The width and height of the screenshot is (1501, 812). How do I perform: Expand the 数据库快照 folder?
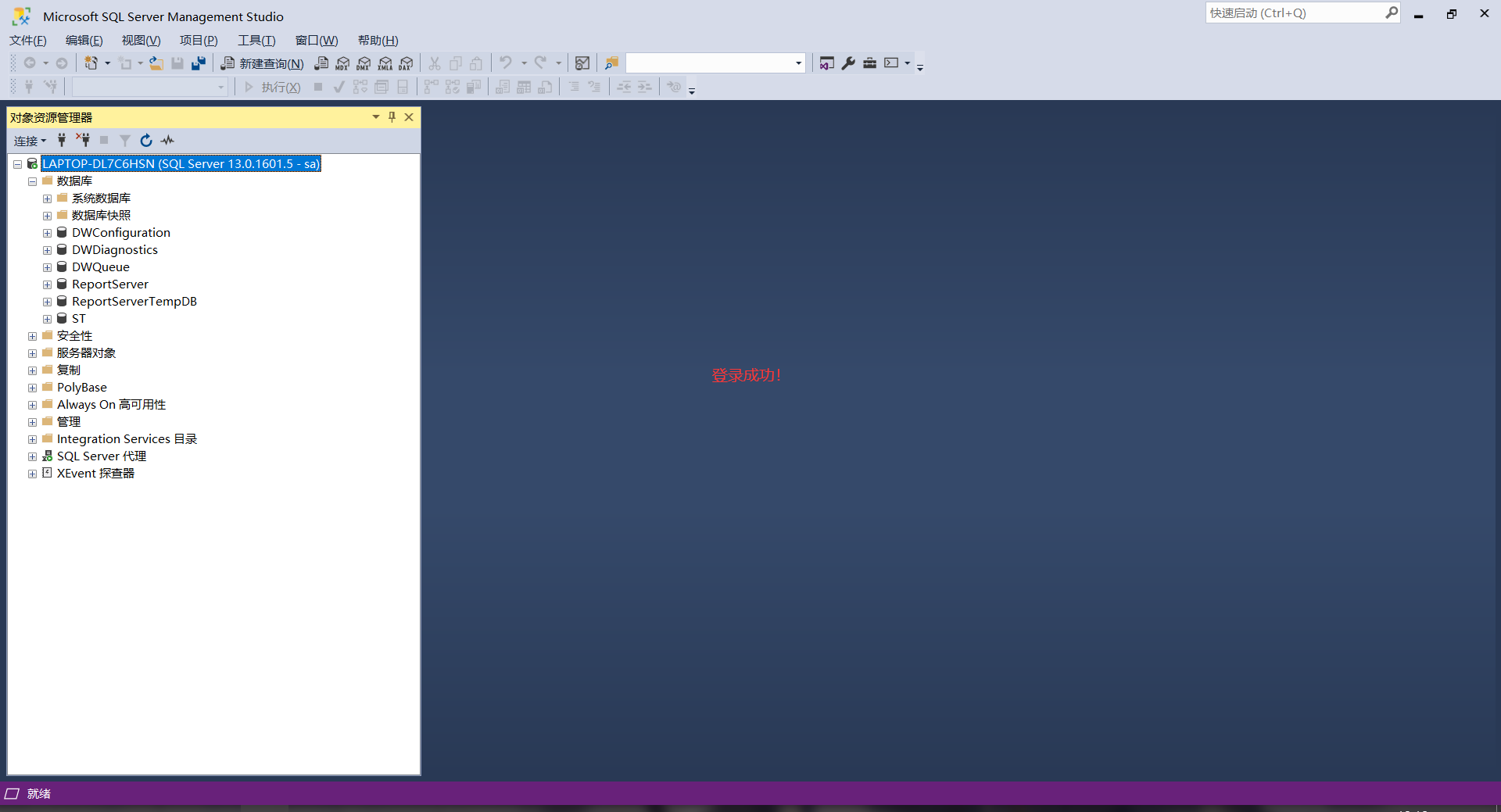click(47, 216)
